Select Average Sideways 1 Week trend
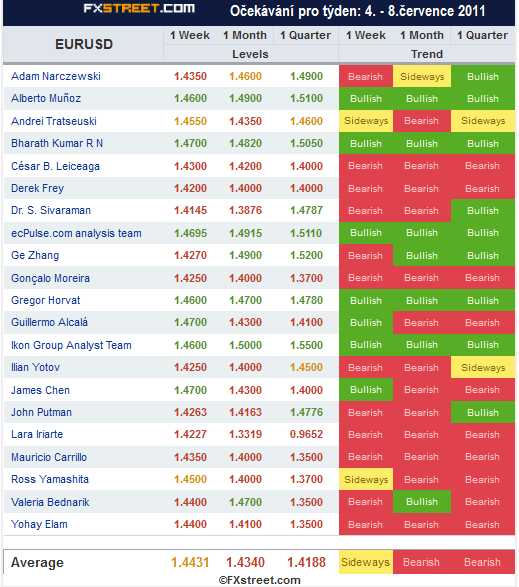 [x=366, y=562]
